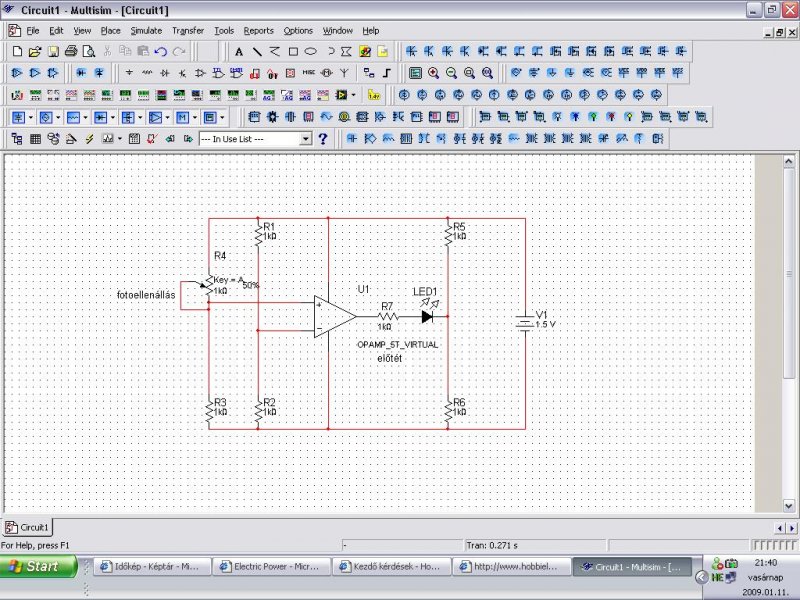Viewport: 800px width, 600px height.
Task: Open the Transfer menu
Action: click(x=188, y=31)
